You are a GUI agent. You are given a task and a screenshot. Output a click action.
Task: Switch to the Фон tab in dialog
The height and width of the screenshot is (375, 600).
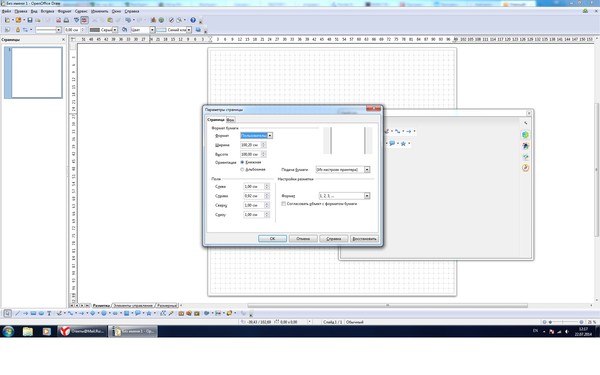230,120
